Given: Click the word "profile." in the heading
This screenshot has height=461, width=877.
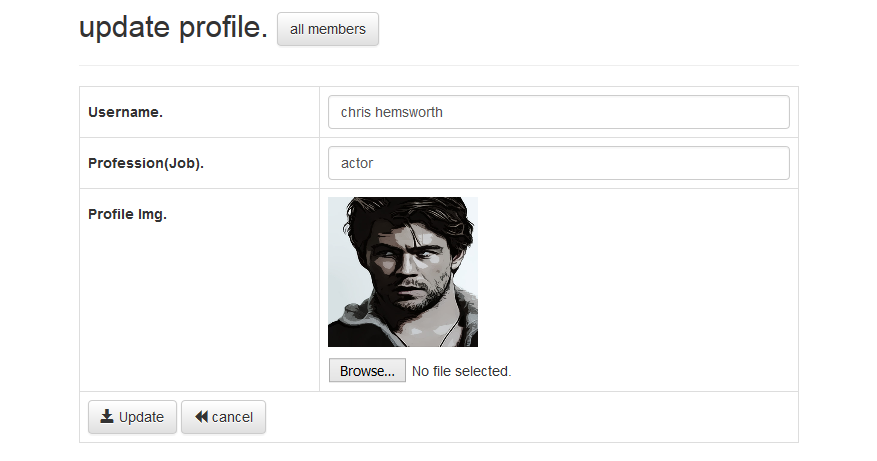Looking at the screenshot, I should click(x=223, y=29).
